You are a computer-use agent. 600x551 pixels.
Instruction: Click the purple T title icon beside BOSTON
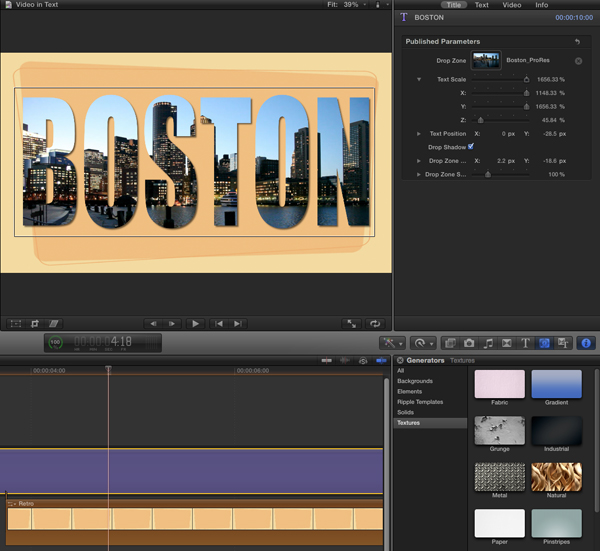pyautogui.click(x=404, y=17)
